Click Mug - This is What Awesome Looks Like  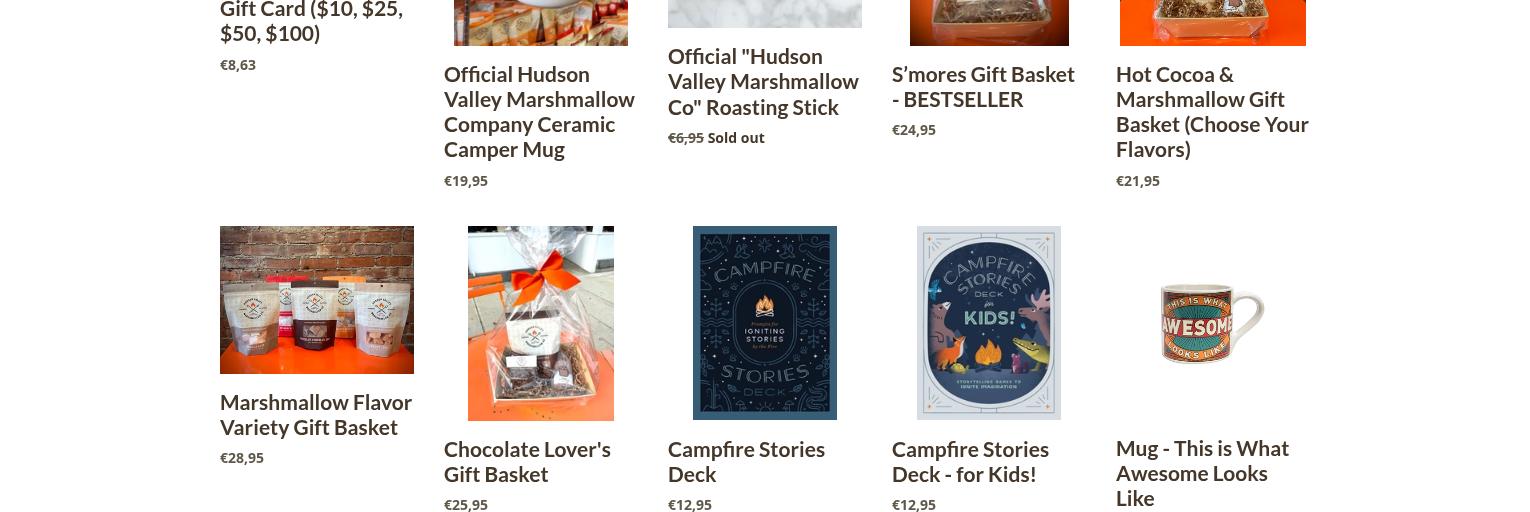tap(1203, 474)
